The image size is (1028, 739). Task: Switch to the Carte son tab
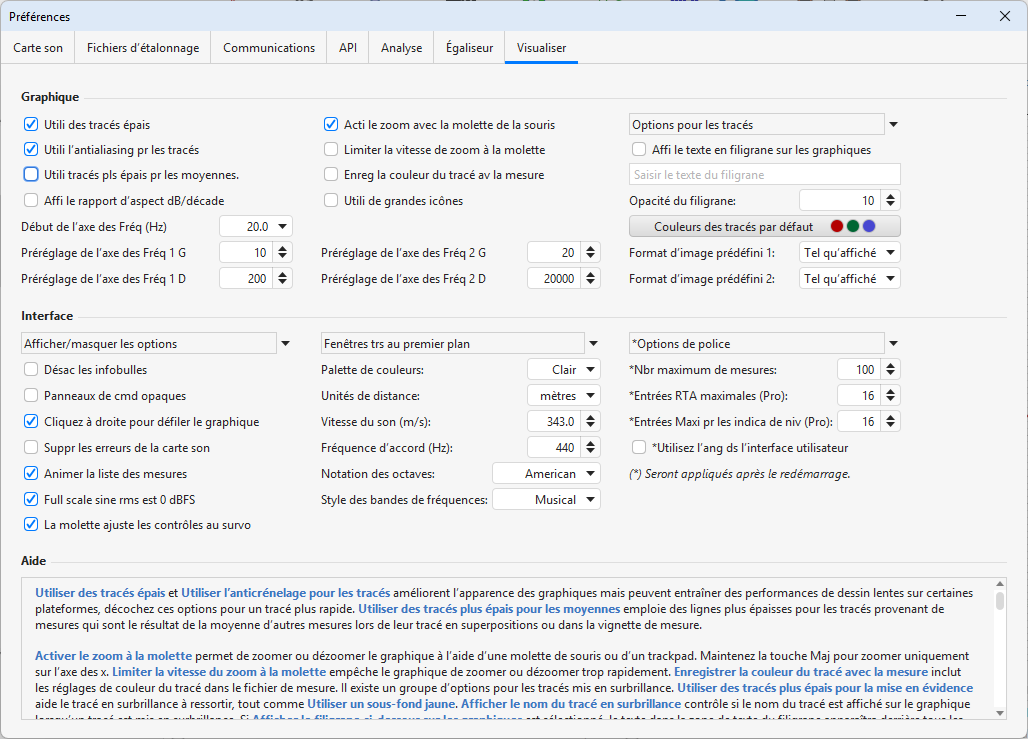pos(38,48)
